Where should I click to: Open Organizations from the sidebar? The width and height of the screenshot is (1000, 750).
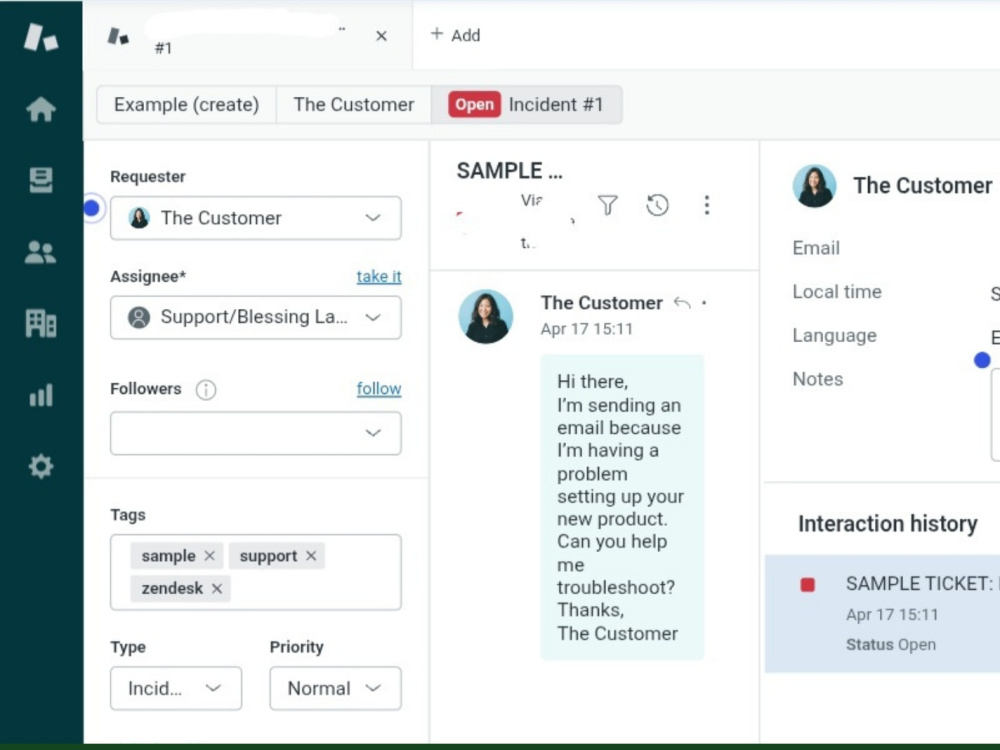(41, 323)
